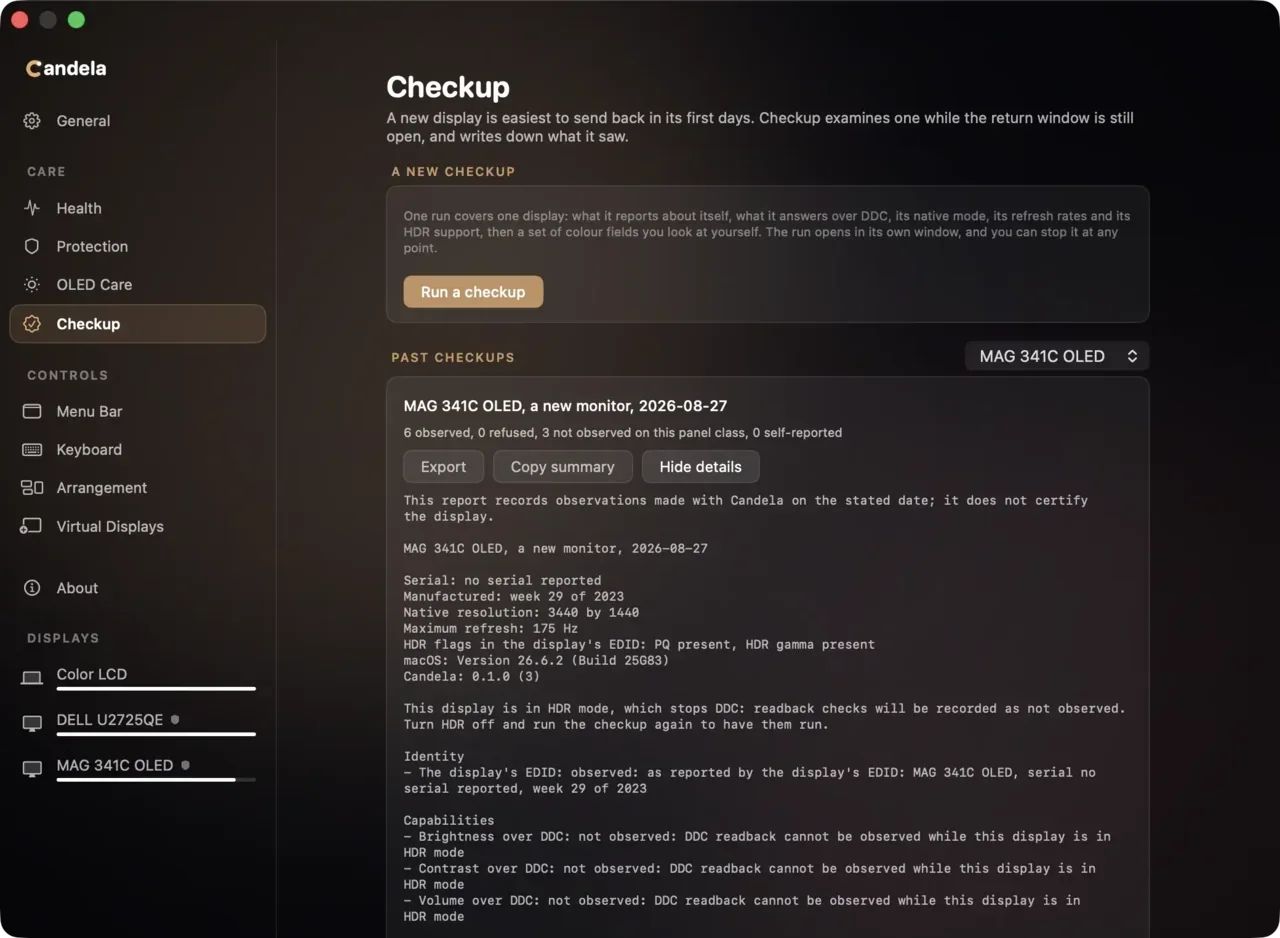Open the About info icon
The height and width of the screenshot is (938, 1280).
click(x=32, y=588)
